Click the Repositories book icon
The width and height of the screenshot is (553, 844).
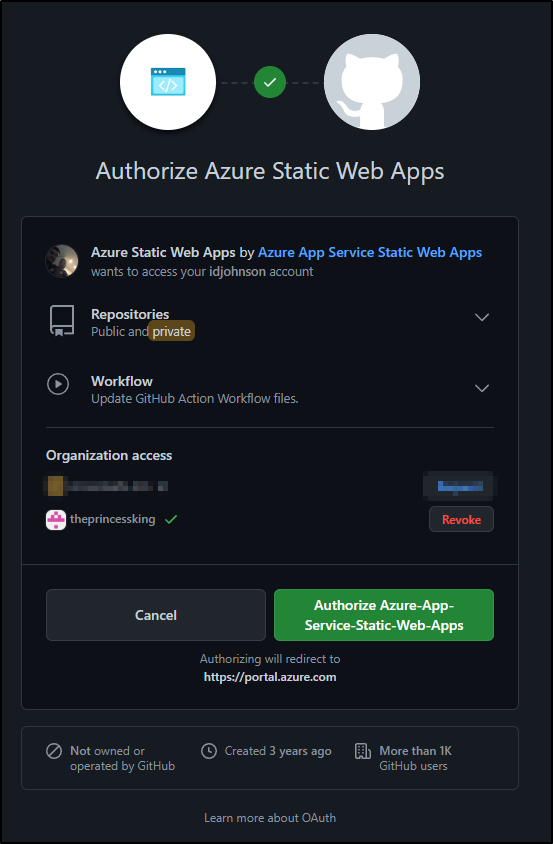pos(62,321)
